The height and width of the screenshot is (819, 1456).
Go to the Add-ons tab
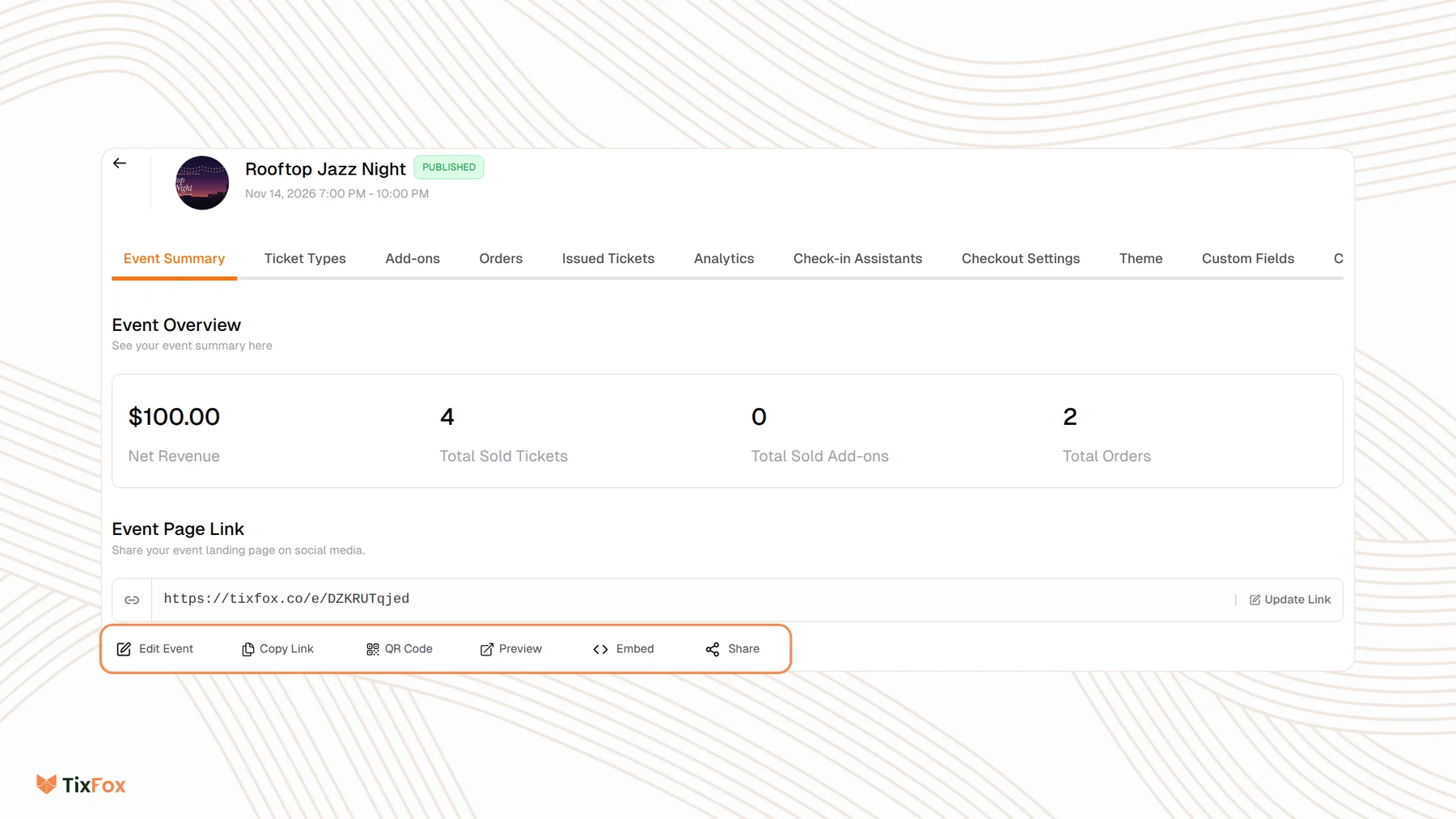click(413, 259)
